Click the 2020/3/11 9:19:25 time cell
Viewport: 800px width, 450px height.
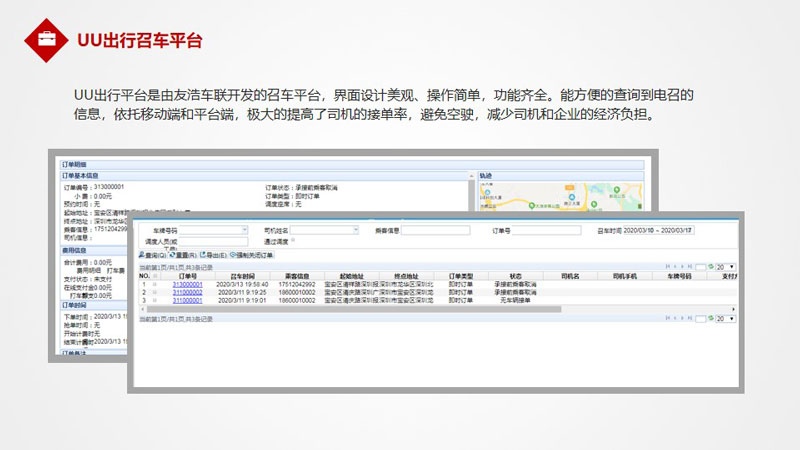[x=242, y=292]
